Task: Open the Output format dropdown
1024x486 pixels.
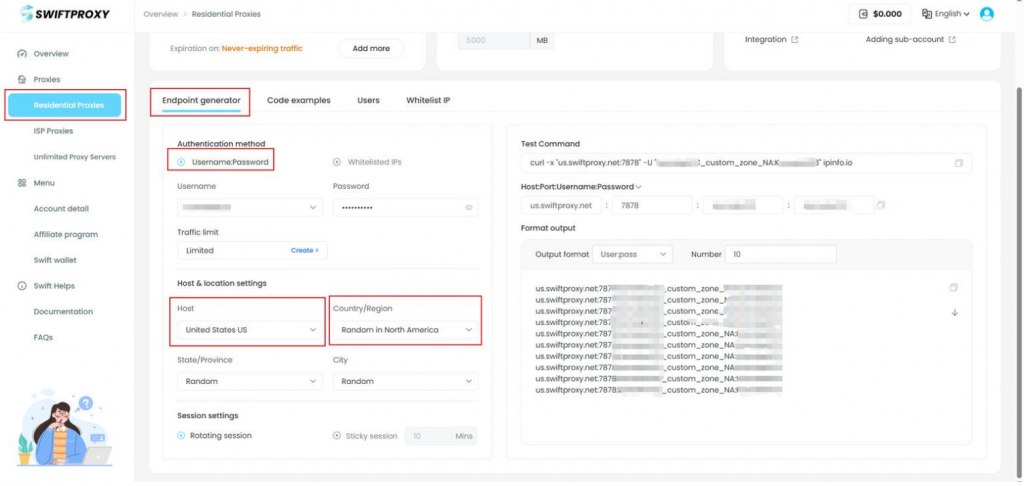Action: (632, 255)
